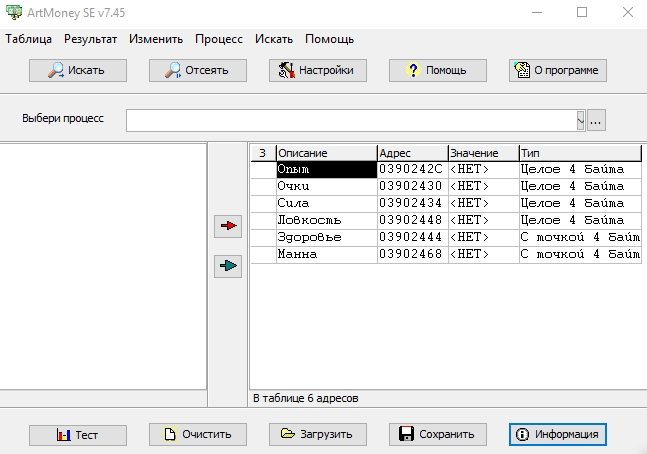The height and width of the screenshot is (454, 647).
Task: Click address cell 0390242C
Action: click(x=413, y=170)
